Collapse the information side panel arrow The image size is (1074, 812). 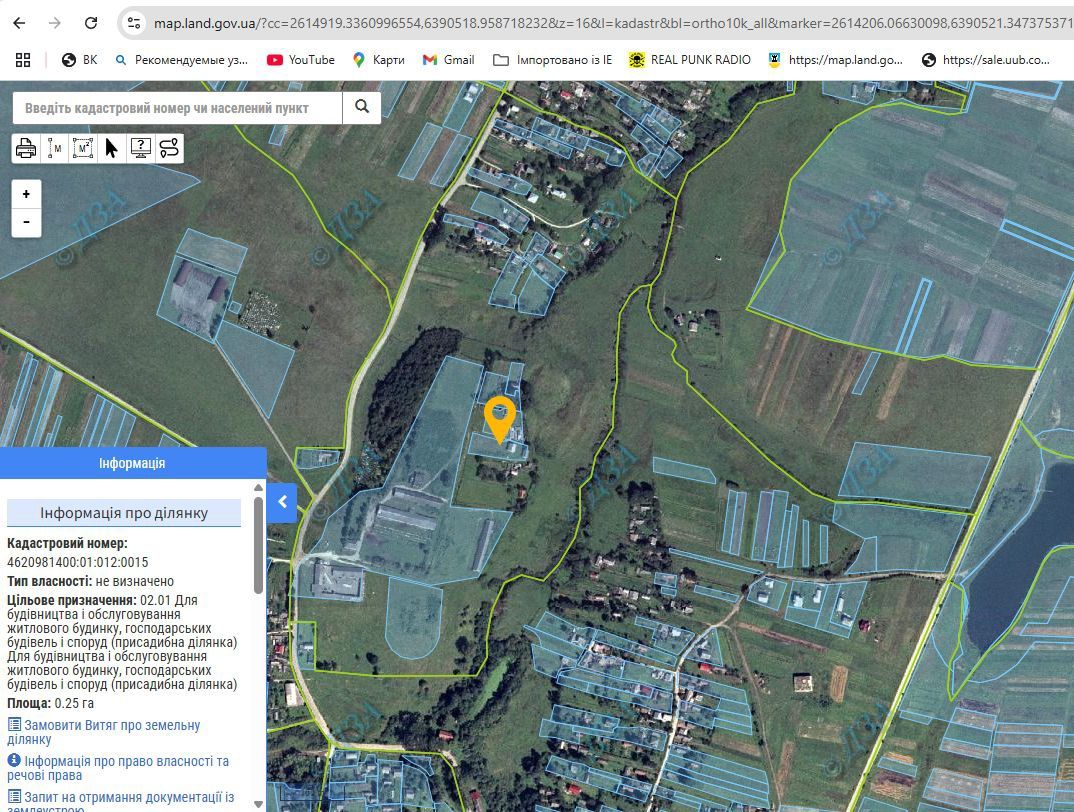(x=282, y=502)
